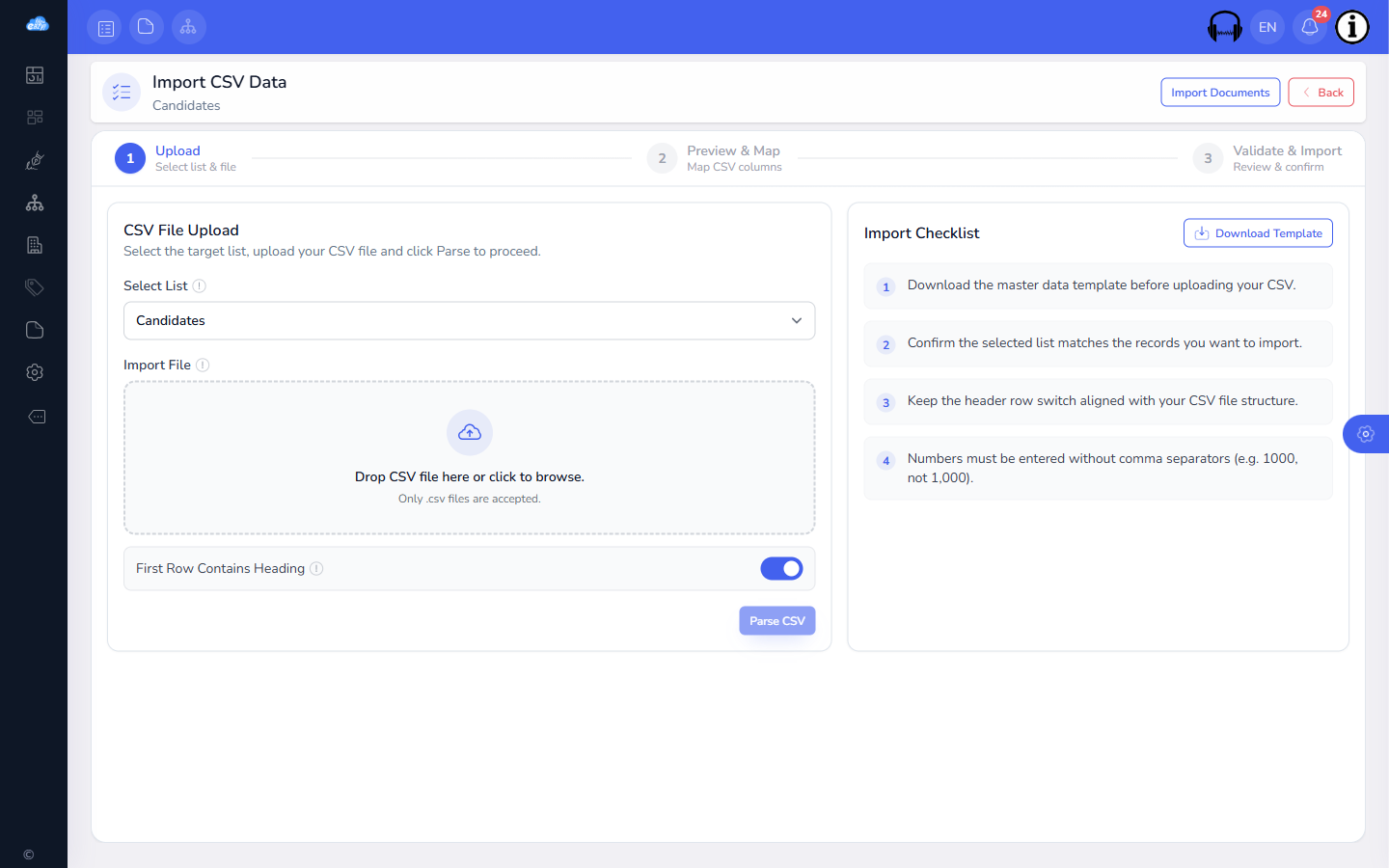Open the grid modules sidebar icon
1389x868 pixels.
point(35,118)
